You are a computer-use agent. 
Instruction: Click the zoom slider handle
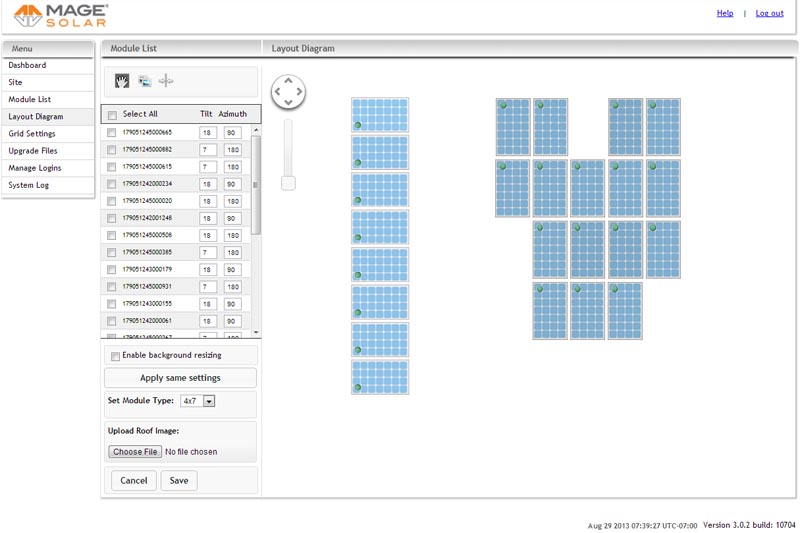pyautogui.click(x=288, y=183)
